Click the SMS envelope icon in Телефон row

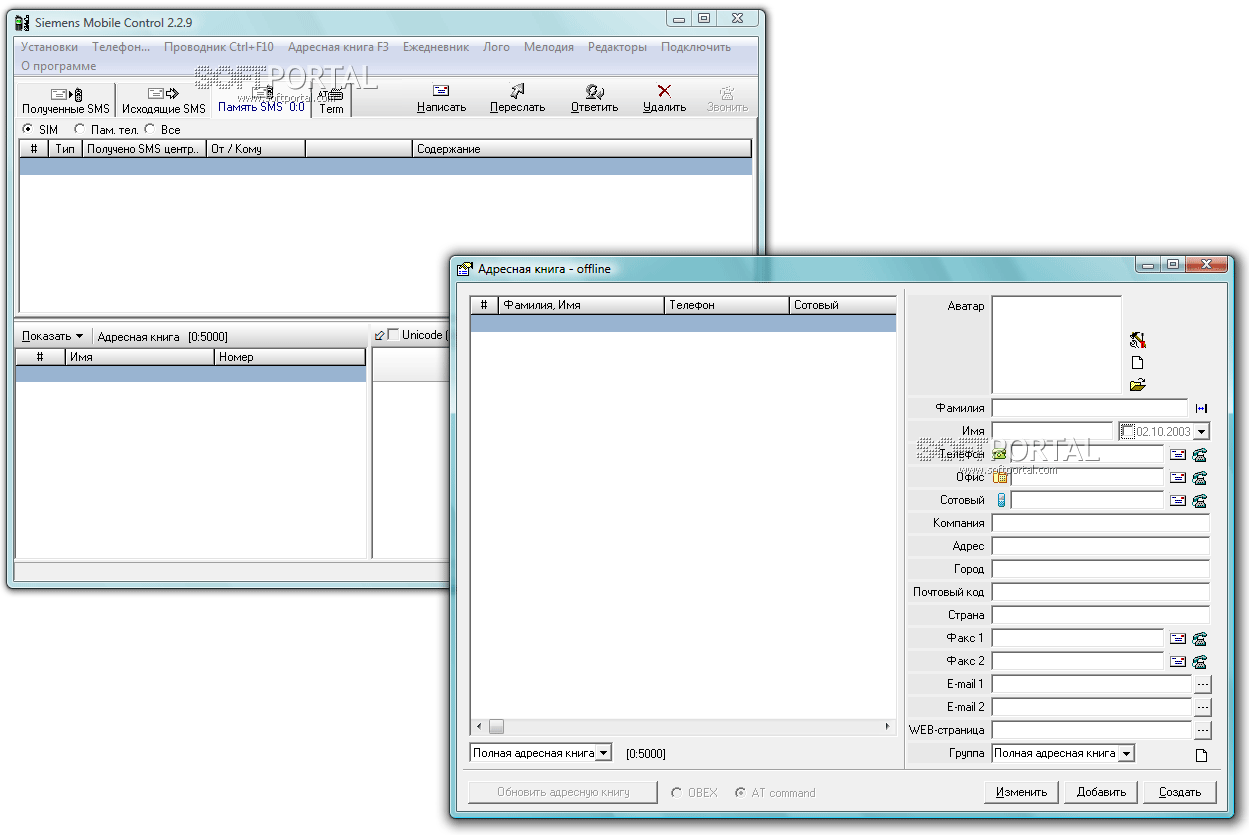(1178, 454)
